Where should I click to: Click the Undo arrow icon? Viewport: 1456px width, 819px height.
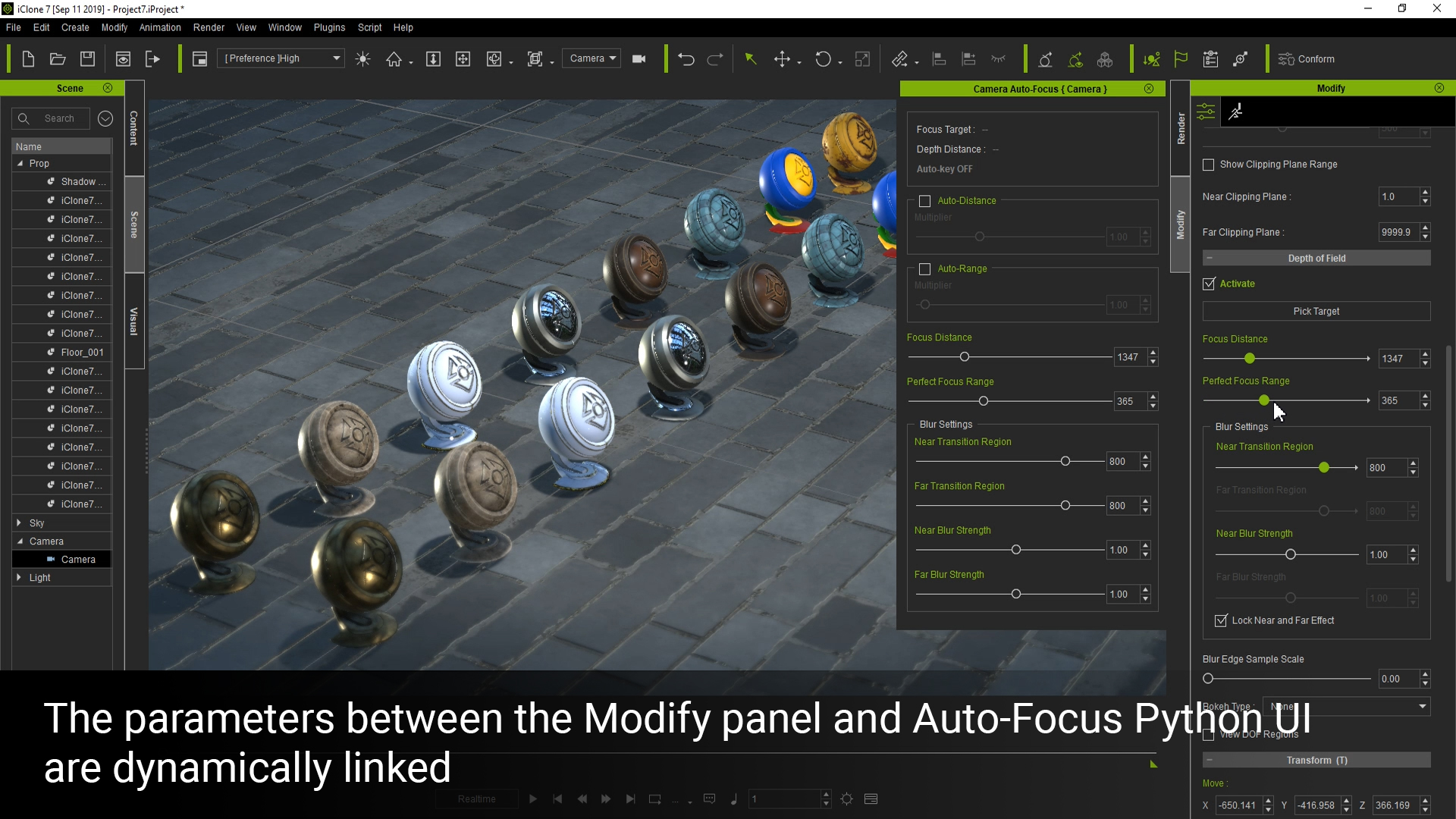coord(686,59)
